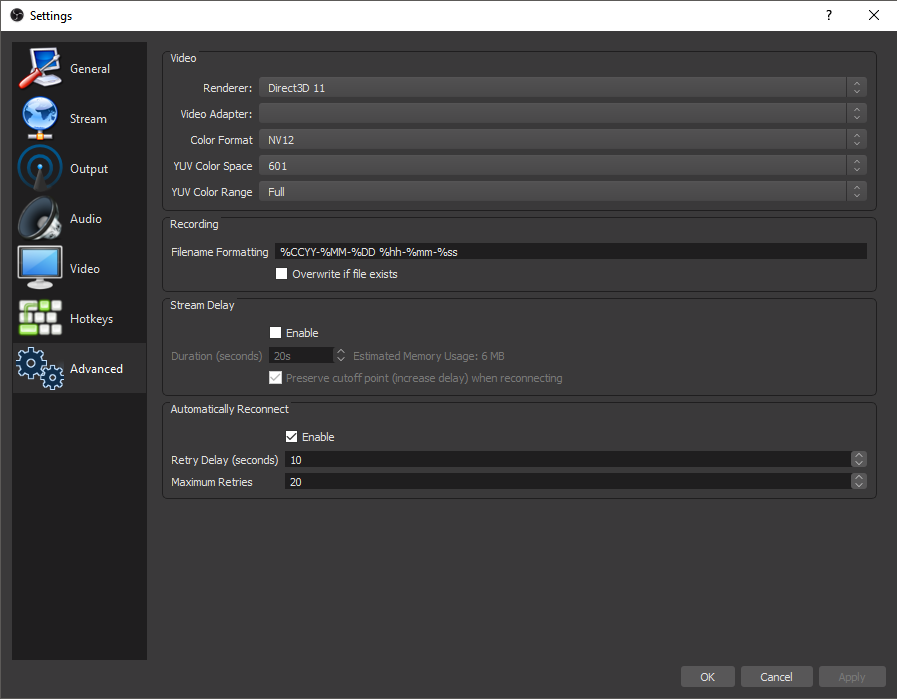Enable Overwrite if file exists
This screenshot has height=700, width=897.
tap(281, 274)
